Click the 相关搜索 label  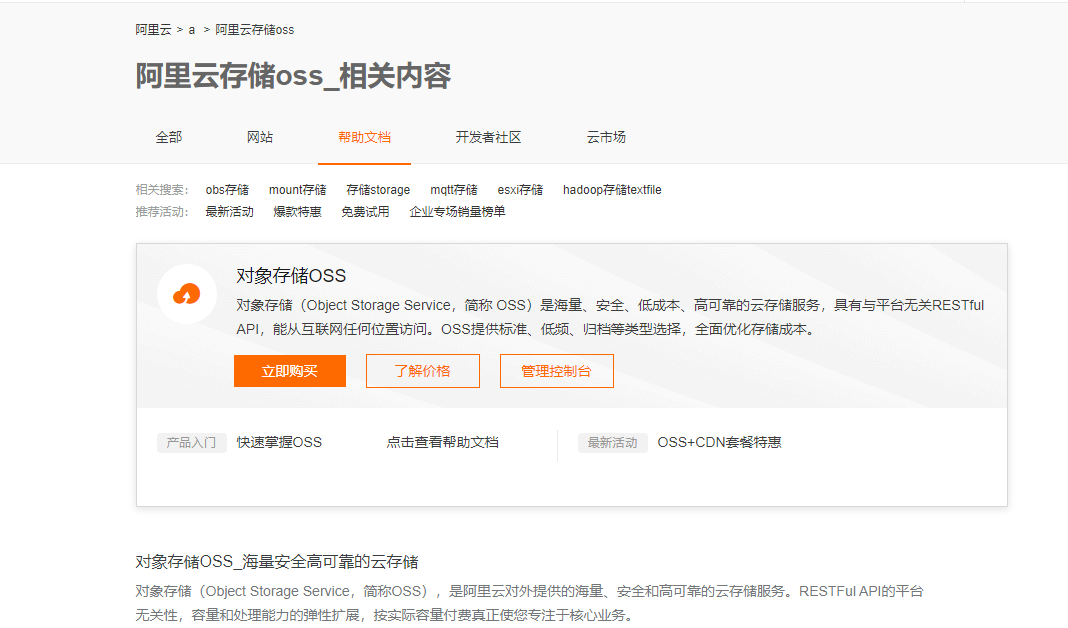tap(161, 189)
